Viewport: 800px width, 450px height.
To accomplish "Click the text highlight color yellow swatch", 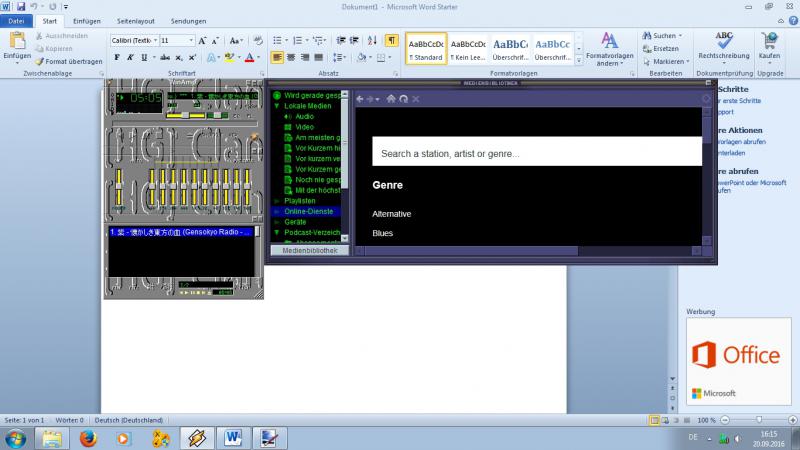I will pyautogui.click(x=229, y=58).
